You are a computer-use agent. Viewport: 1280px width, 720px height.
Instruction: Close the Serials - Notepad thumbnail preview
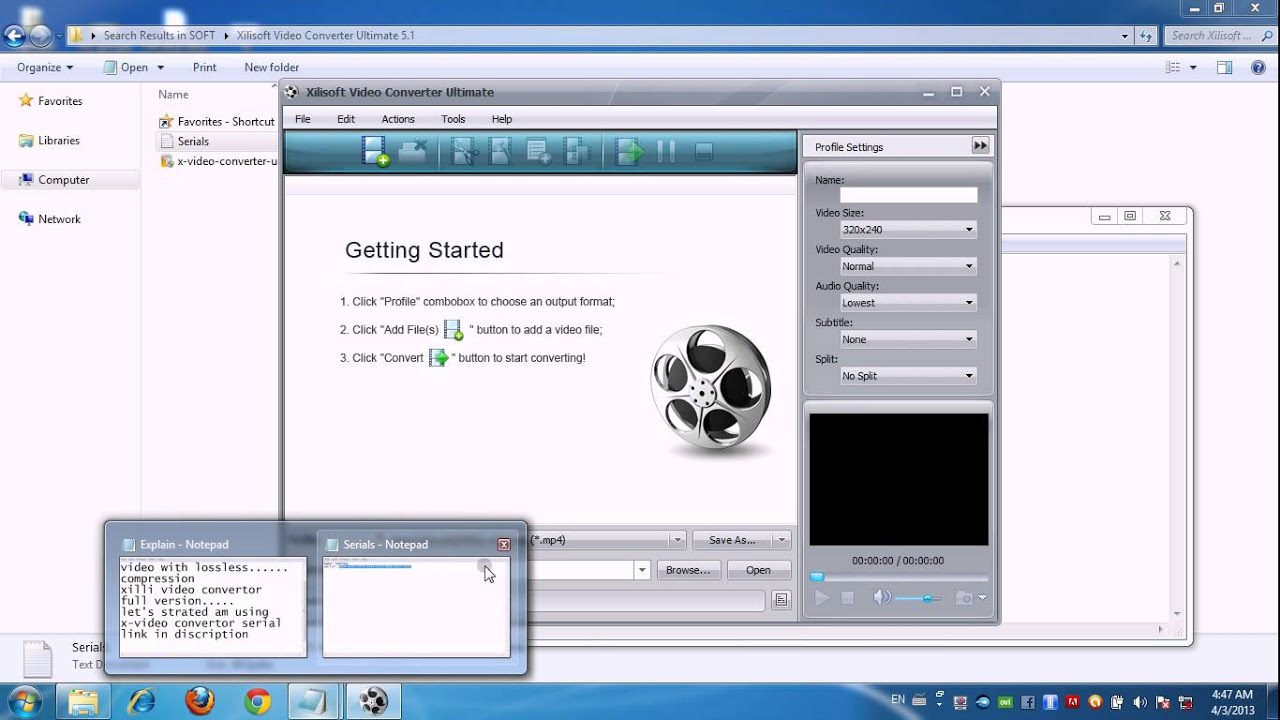[504, 544]
